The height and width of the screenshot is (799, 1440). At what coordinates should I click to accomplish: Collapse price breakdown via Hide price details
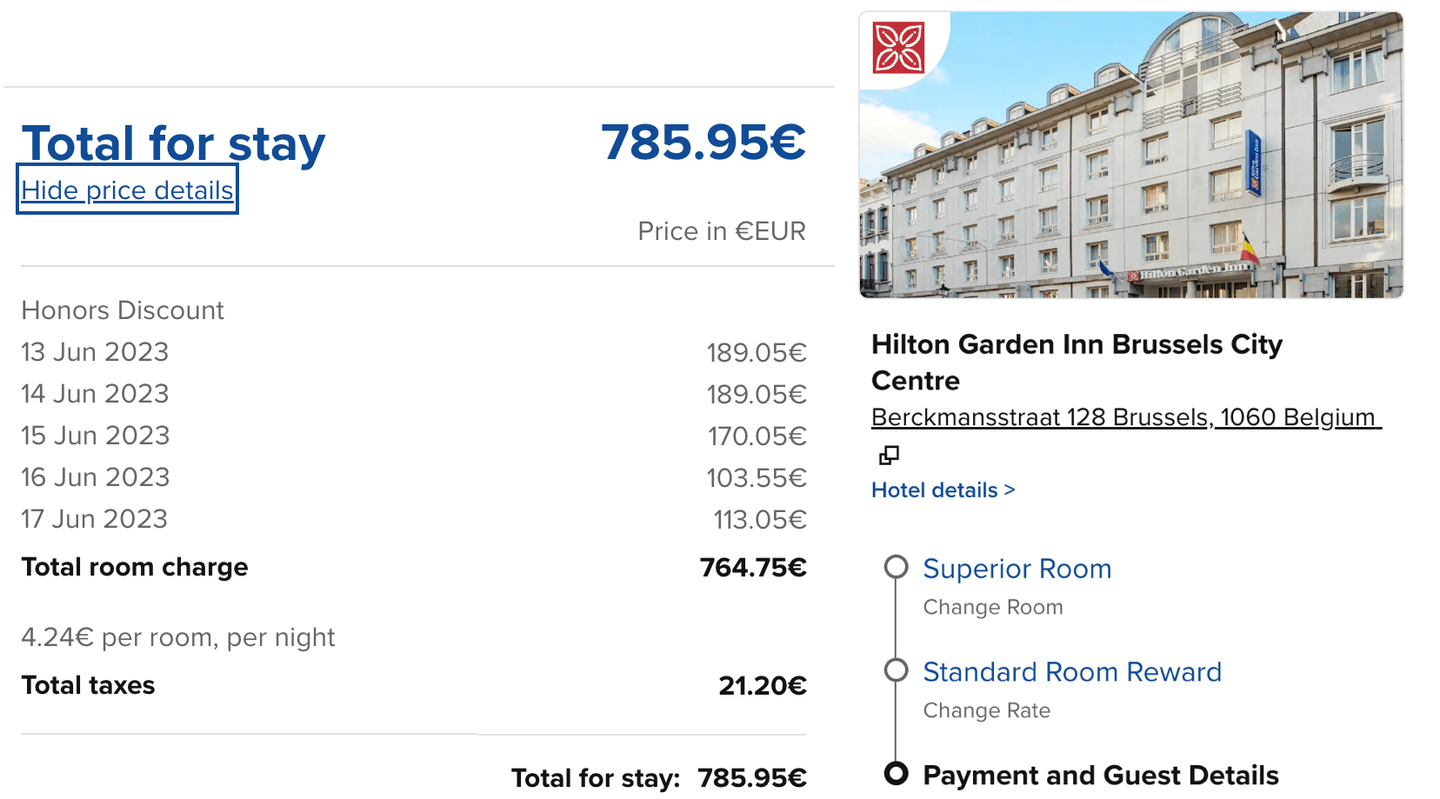pyautogui.click(x=127, y=190)
